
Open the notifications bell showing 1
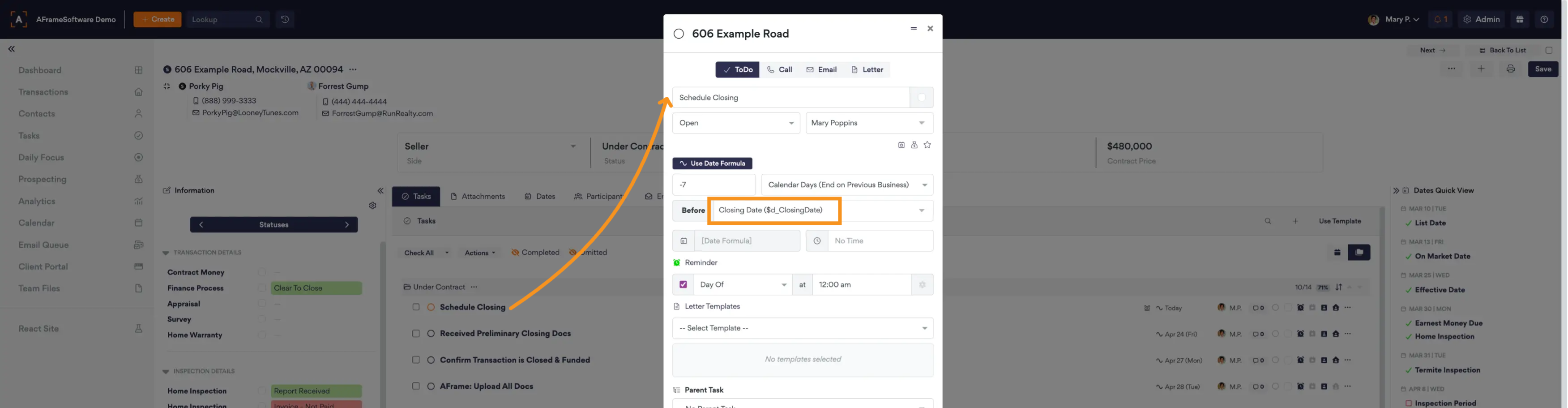[1440, 20]
